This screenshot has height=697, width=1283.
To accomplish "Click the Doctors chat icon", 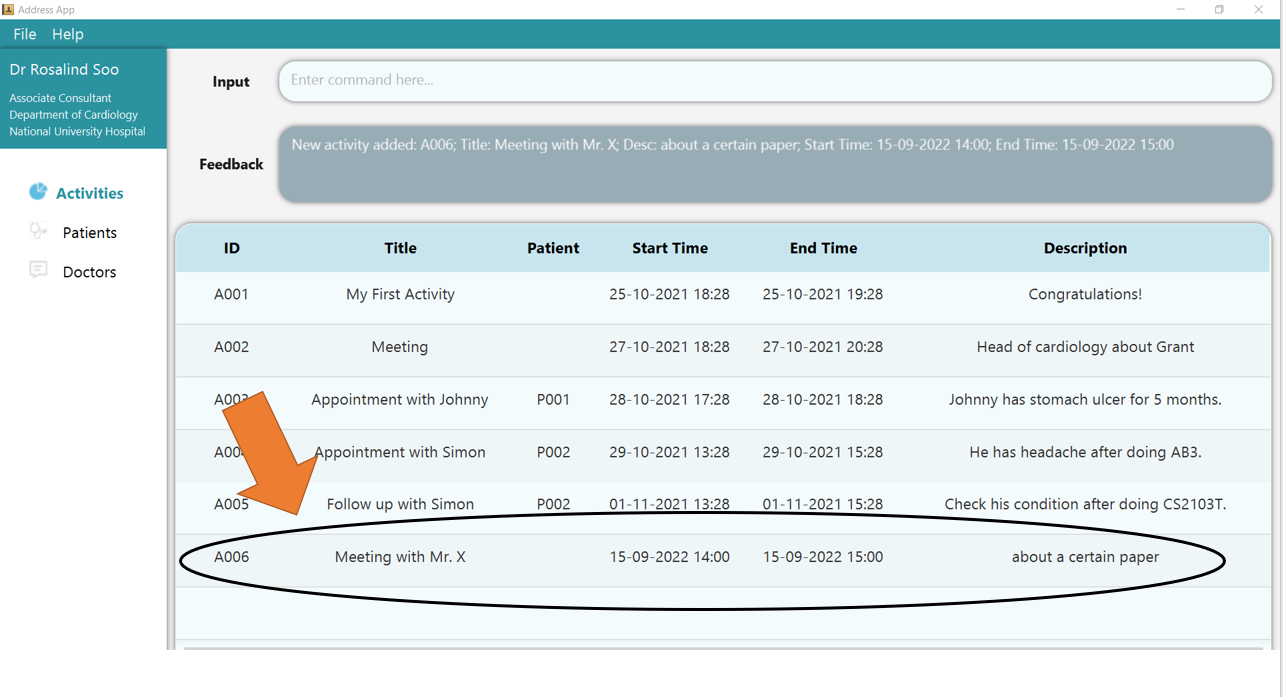I will pyautogui.click(x=38, y=270).
